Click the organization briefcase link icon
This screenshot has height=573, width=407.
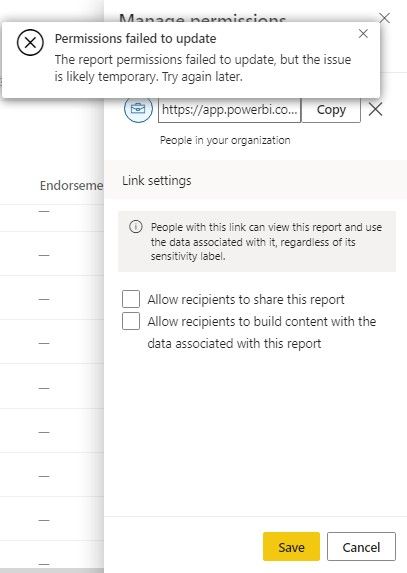click(x=138, y=109)
